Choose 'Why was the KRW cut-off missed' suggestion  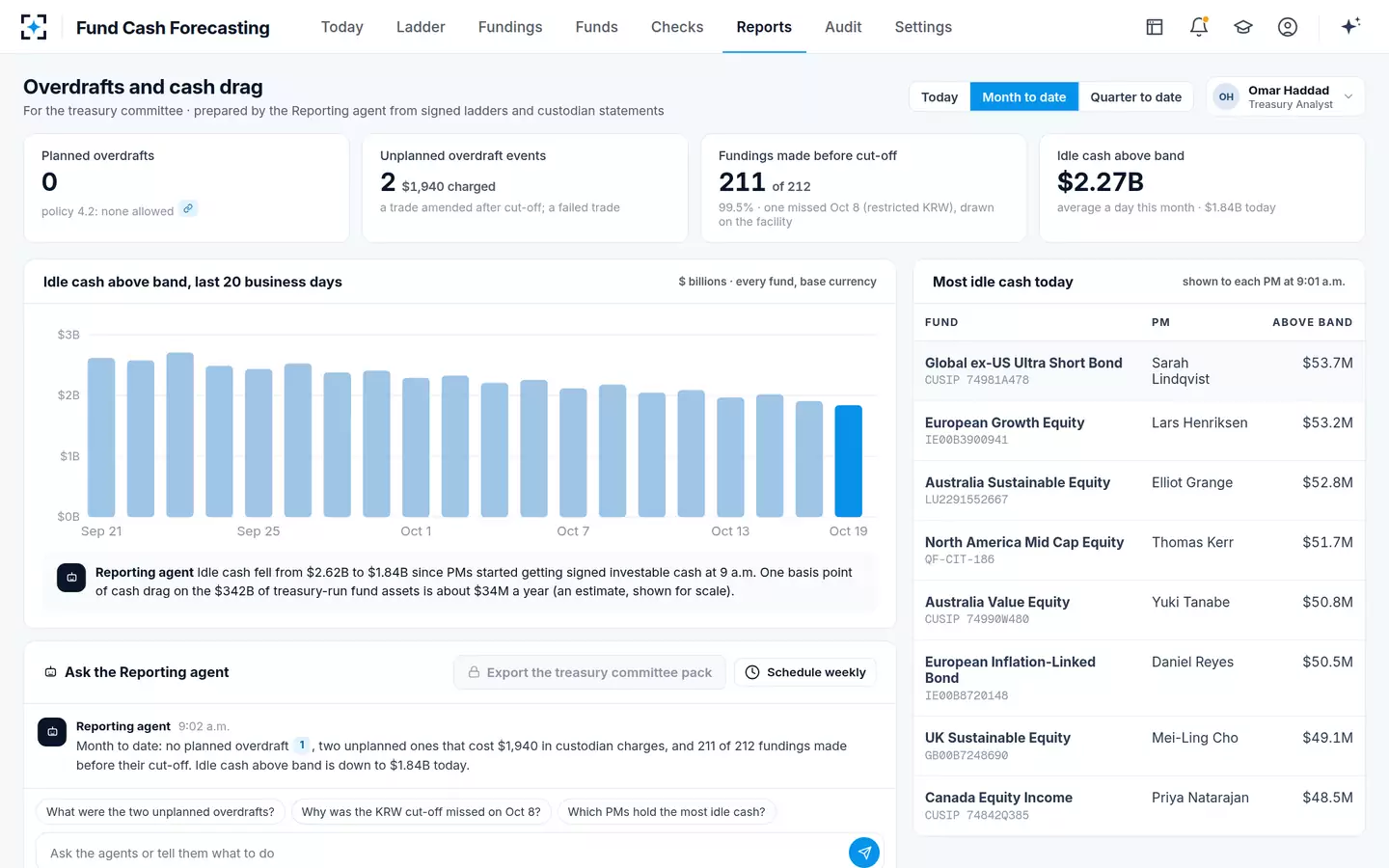tap(422, 812)
